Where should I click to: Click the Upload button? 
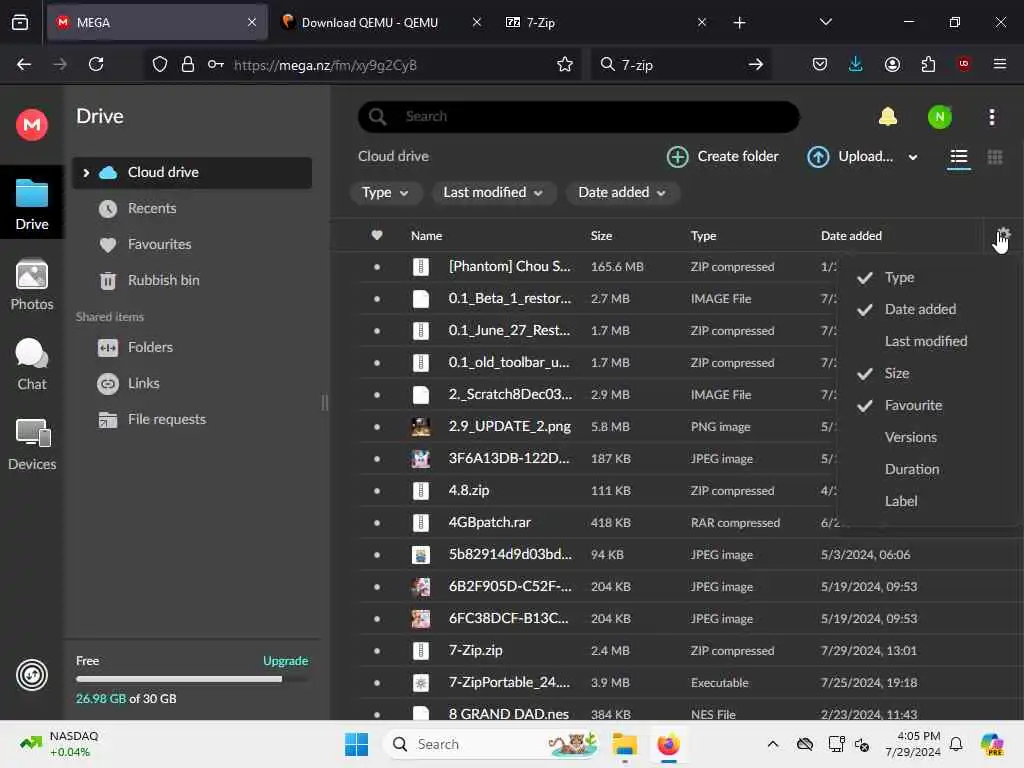[x=850, y=157]
